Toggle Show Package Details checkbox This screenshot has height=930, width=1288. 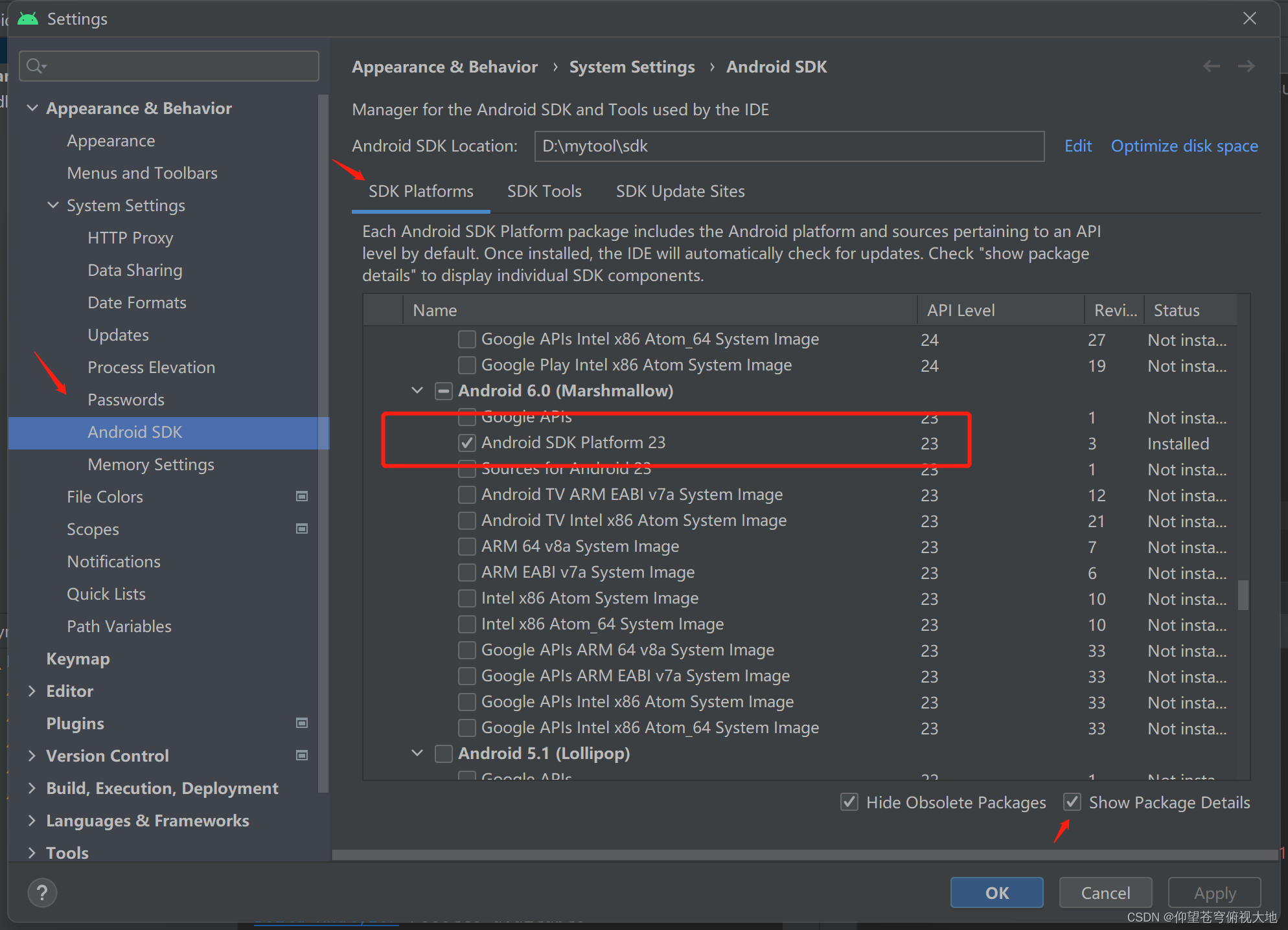[1072, 802]
